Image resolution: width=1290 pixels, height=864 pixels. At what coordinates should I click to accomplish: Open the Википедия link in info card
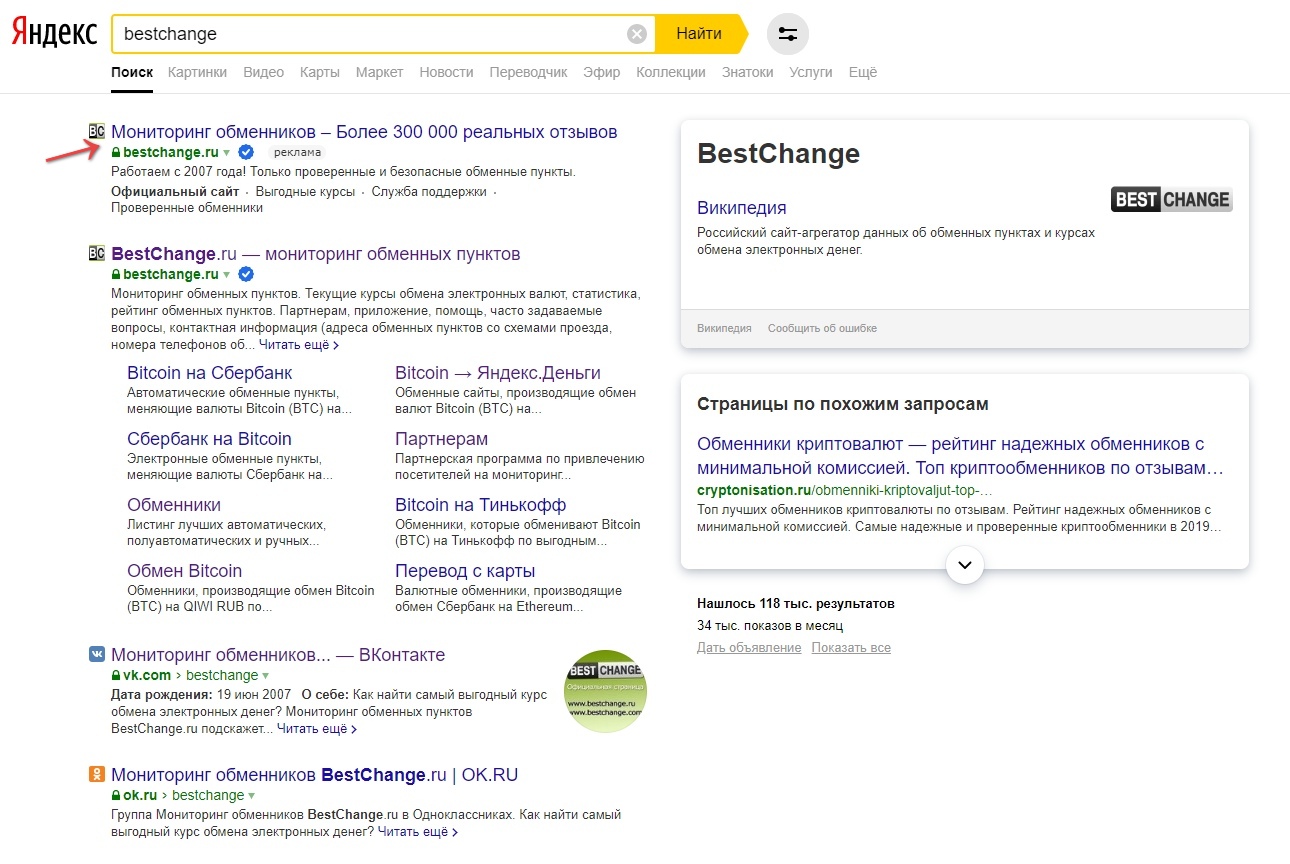pyautogui.click(x=741, y=208)
